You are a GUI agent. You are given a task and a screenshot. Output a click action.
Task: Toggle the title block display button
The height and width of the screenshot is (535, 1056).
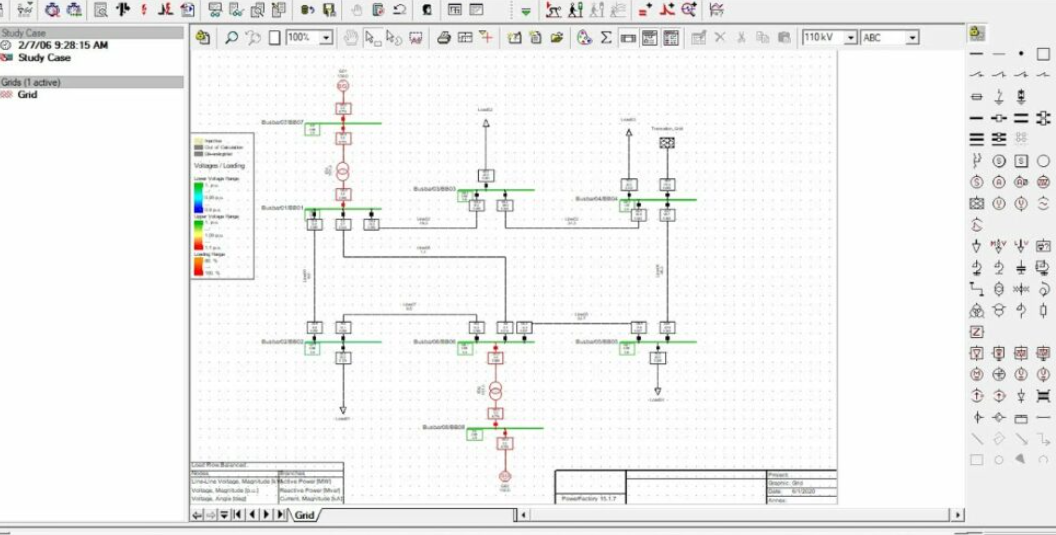point(649,38)
